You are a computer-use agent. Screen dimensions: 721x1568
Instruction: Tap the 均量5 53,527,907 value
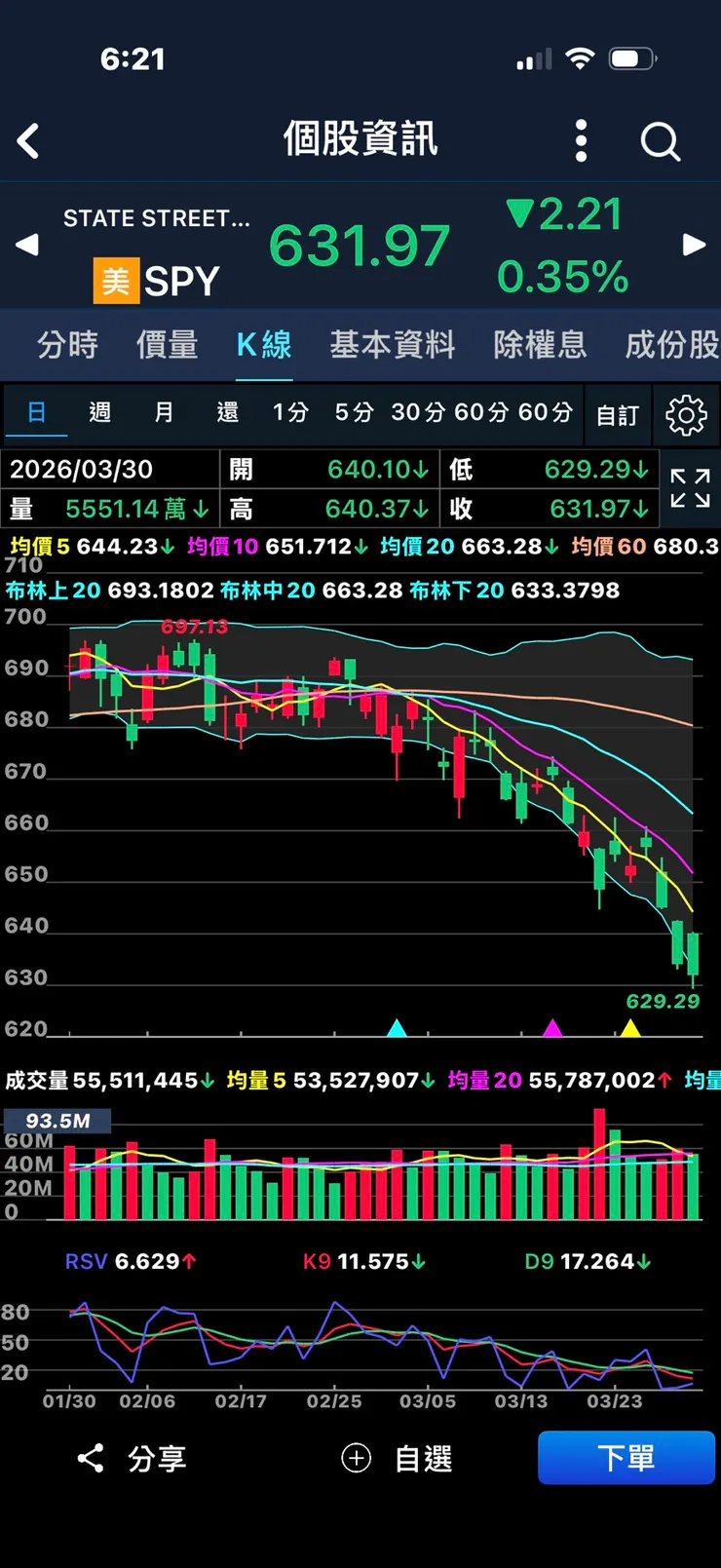pos(331,1080)
